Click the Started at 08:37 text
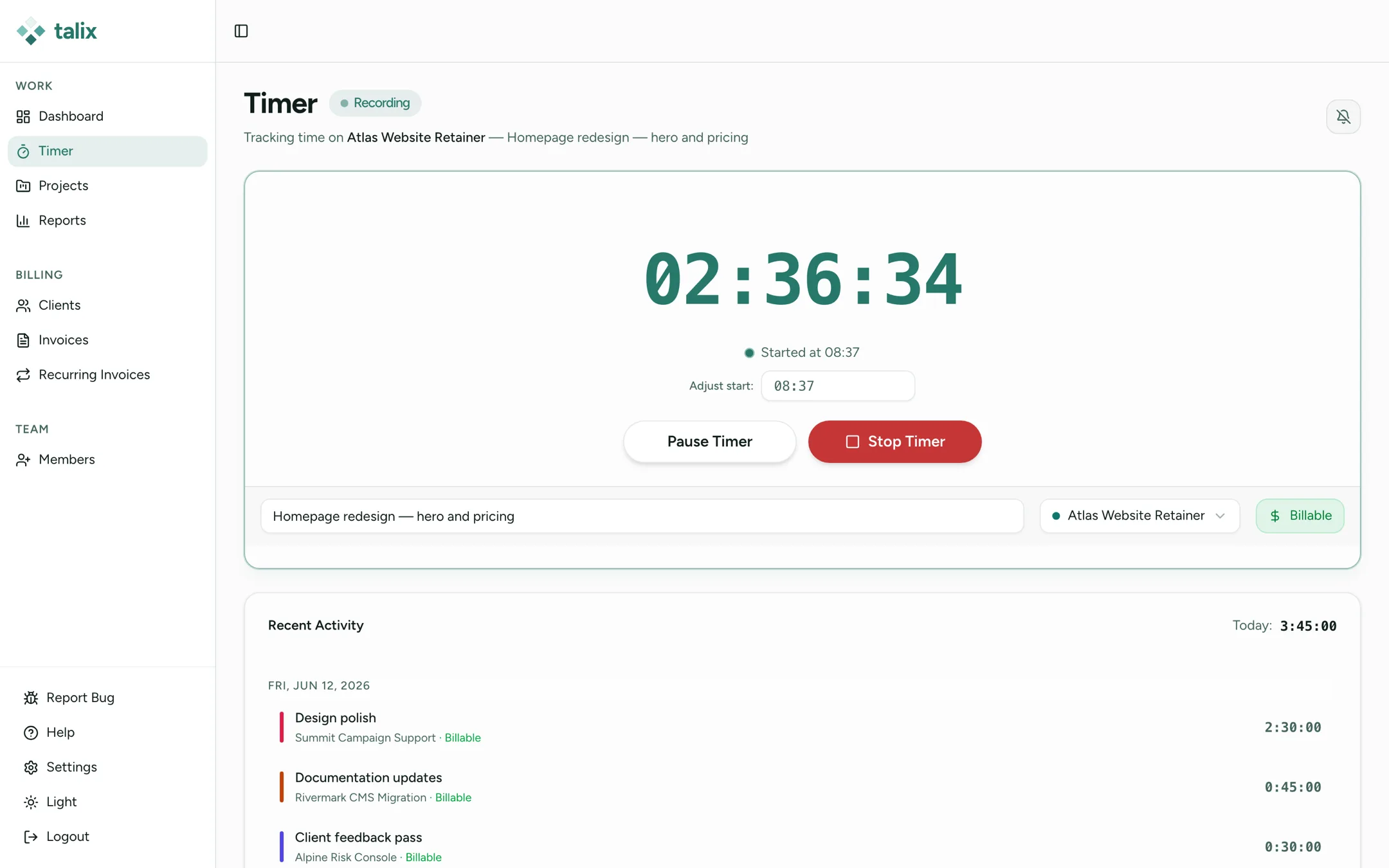 [810, 352]
